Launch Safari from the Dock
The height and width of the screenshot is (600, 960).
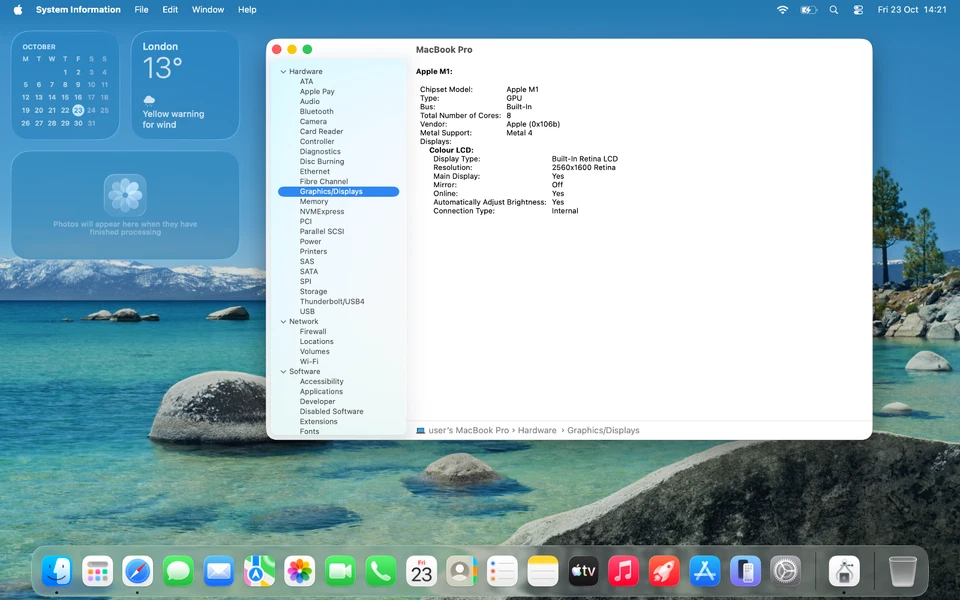point(138,571)
